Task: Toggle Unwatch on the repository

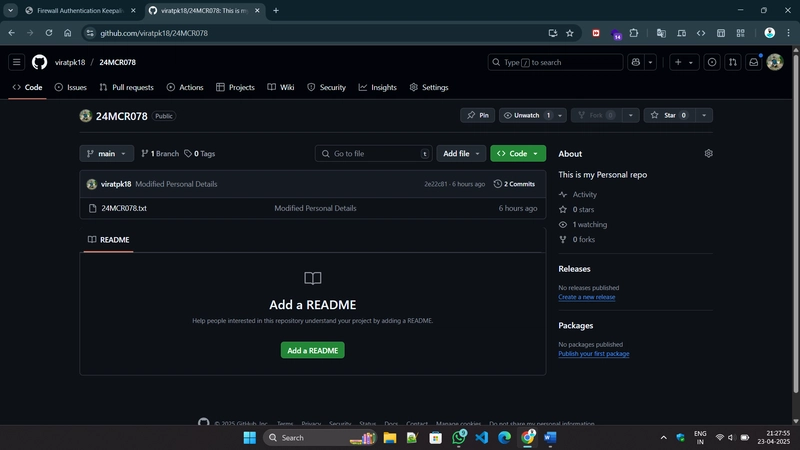Action: (x=527, y=115)
